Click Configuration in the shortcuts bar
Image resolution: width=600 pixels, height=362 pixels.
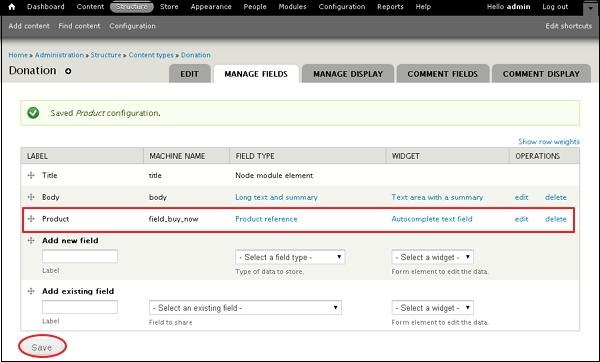click(132, 26)
